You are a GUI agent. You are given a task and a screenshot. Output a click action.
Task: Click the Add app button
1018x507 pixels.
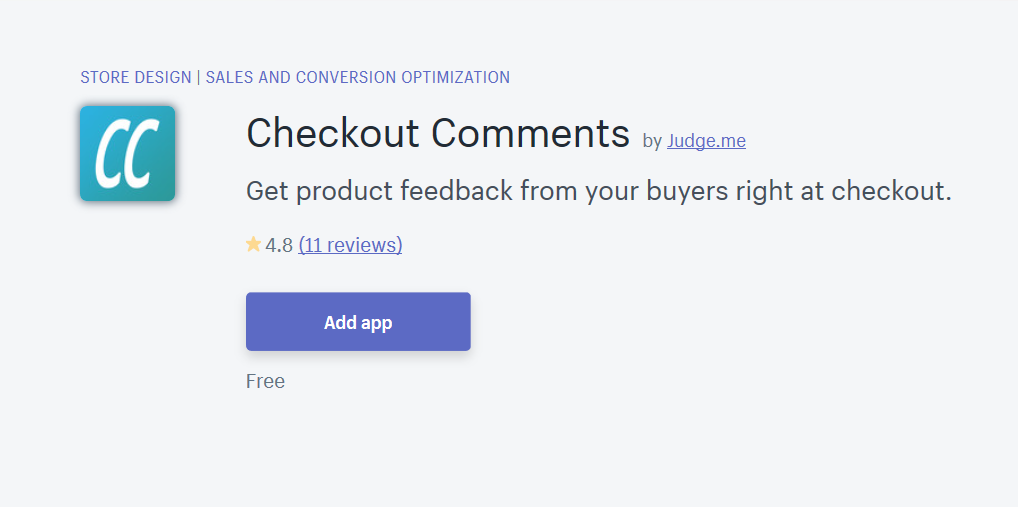click(x=358, y=321)
